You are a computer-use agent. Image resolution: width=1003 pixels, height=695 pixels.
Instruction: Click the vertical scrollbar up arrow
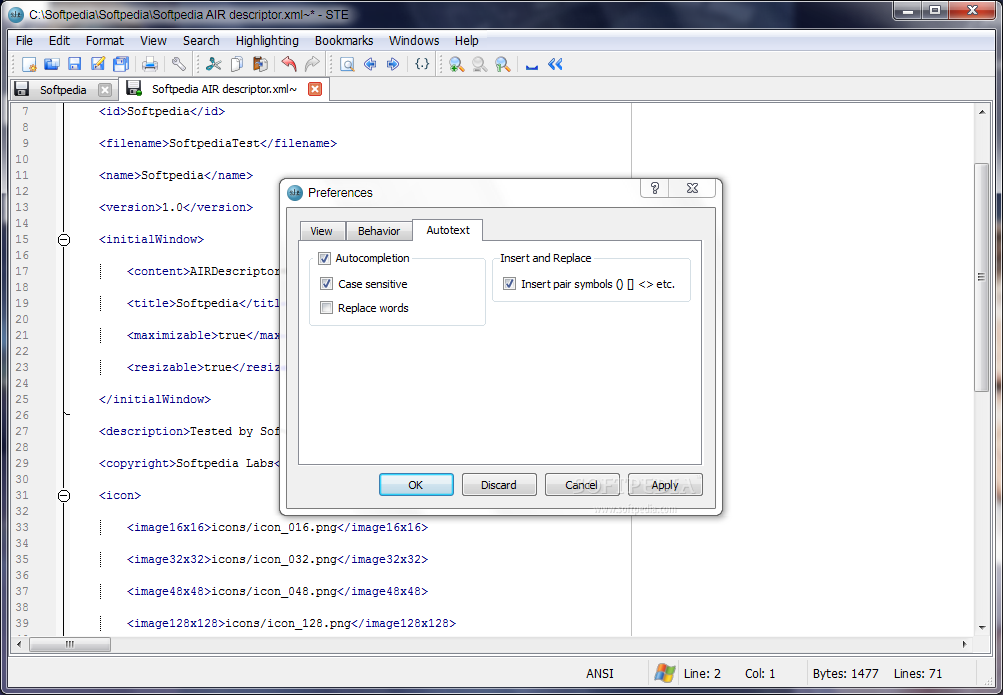(x=981, y=112)
